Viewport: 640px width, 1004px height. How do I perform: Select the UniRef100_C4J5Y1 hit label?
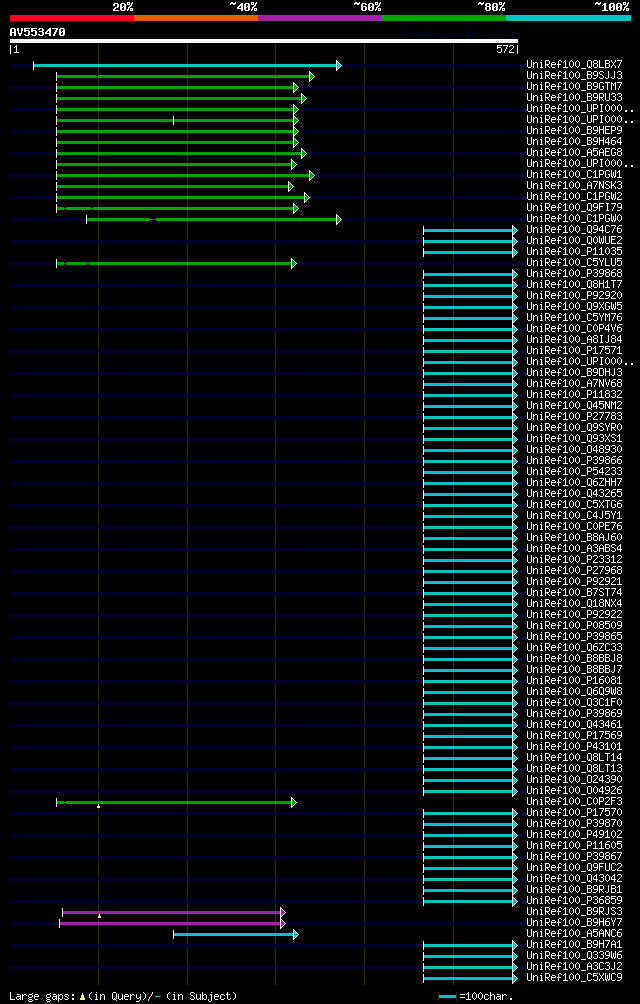pos(574,515)
